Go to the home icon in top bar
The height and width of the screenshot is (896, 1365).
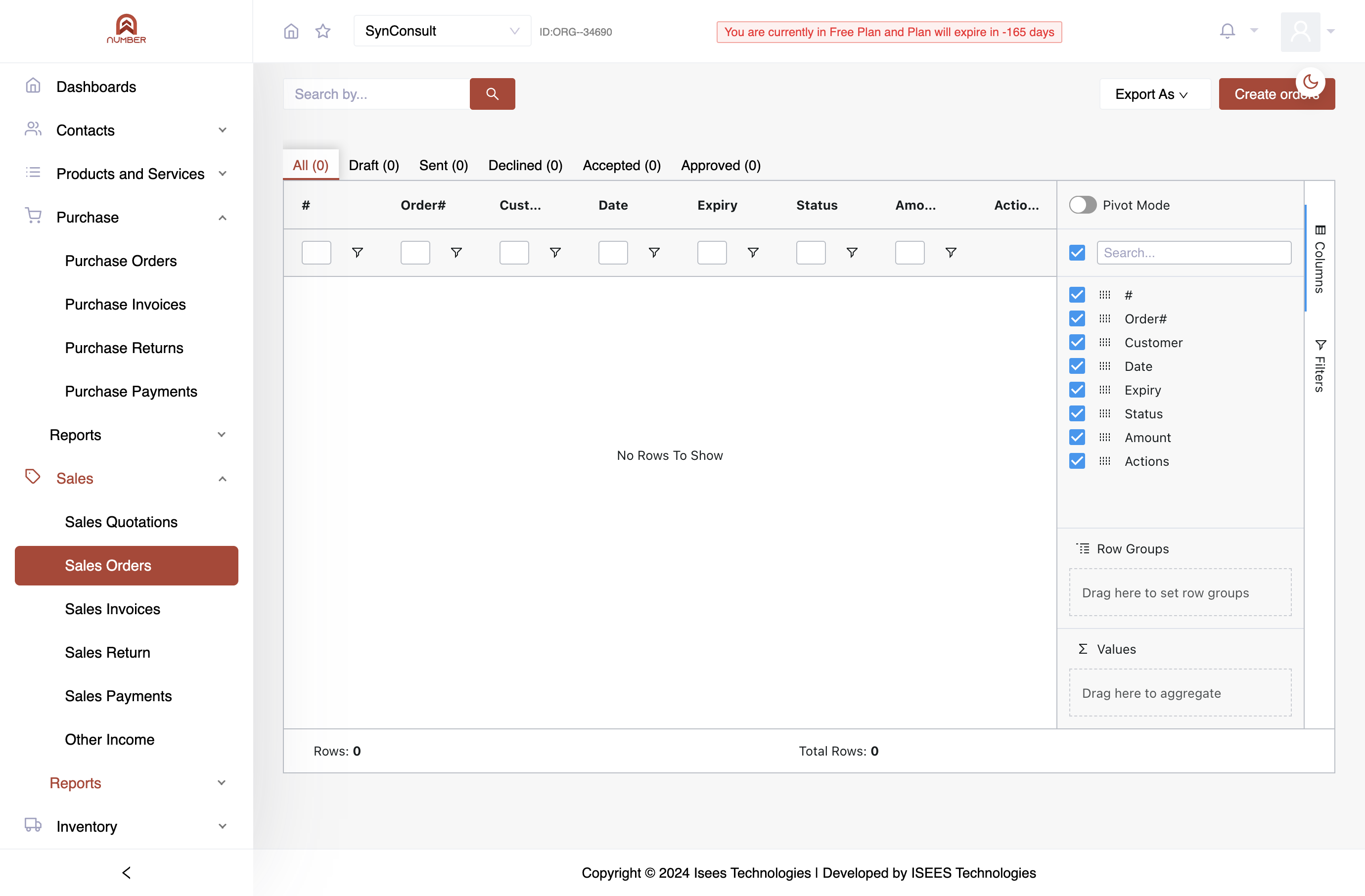291,31
